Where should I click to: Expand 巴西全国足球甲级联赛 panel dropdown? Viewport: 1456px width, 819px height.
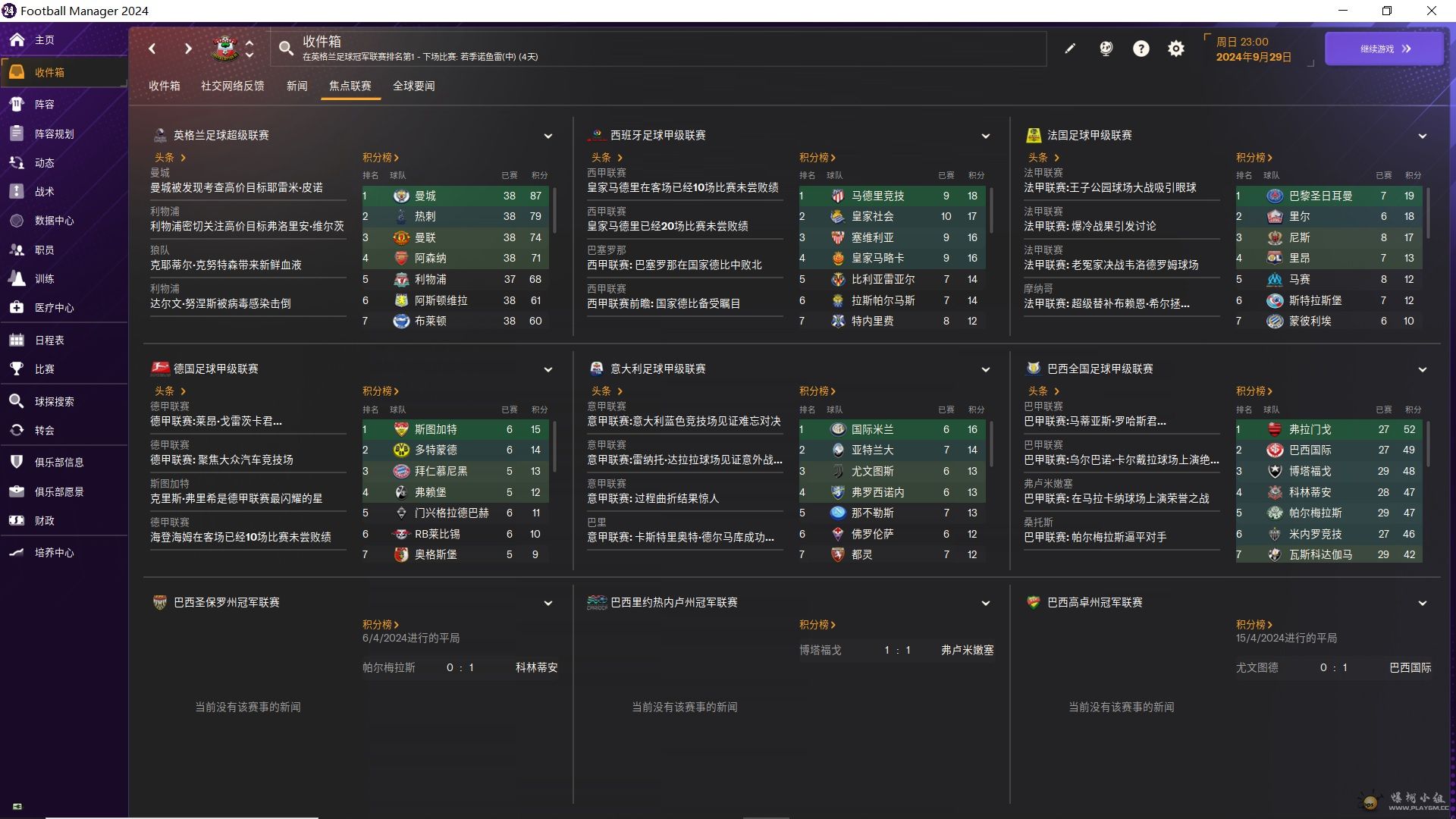[x=1422, y=369]
